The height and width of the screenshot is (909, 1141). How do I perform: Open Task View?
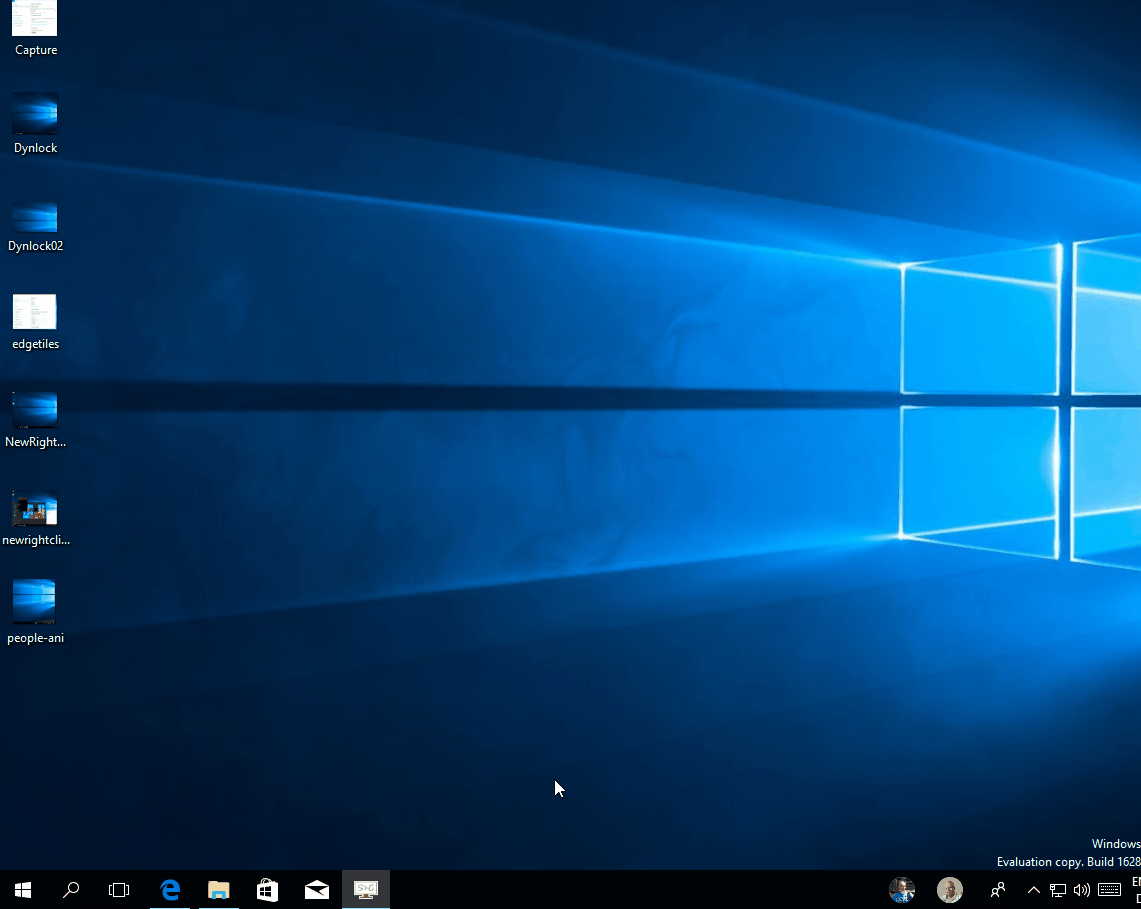pos(119,890)
